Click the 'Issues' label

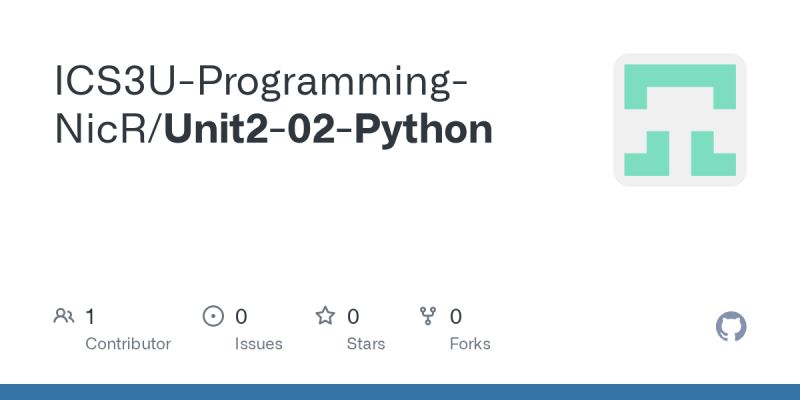click(258, 344)
